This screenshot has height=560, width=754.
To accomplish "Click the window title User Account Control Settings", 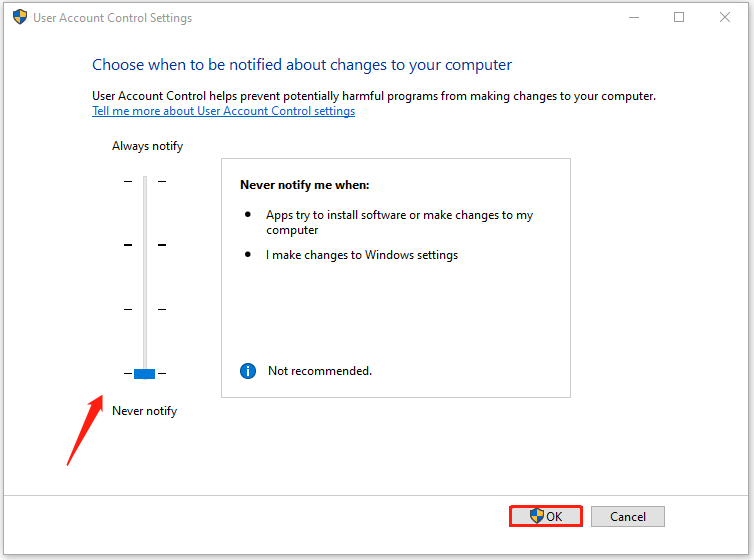I will tap(113, 18).
